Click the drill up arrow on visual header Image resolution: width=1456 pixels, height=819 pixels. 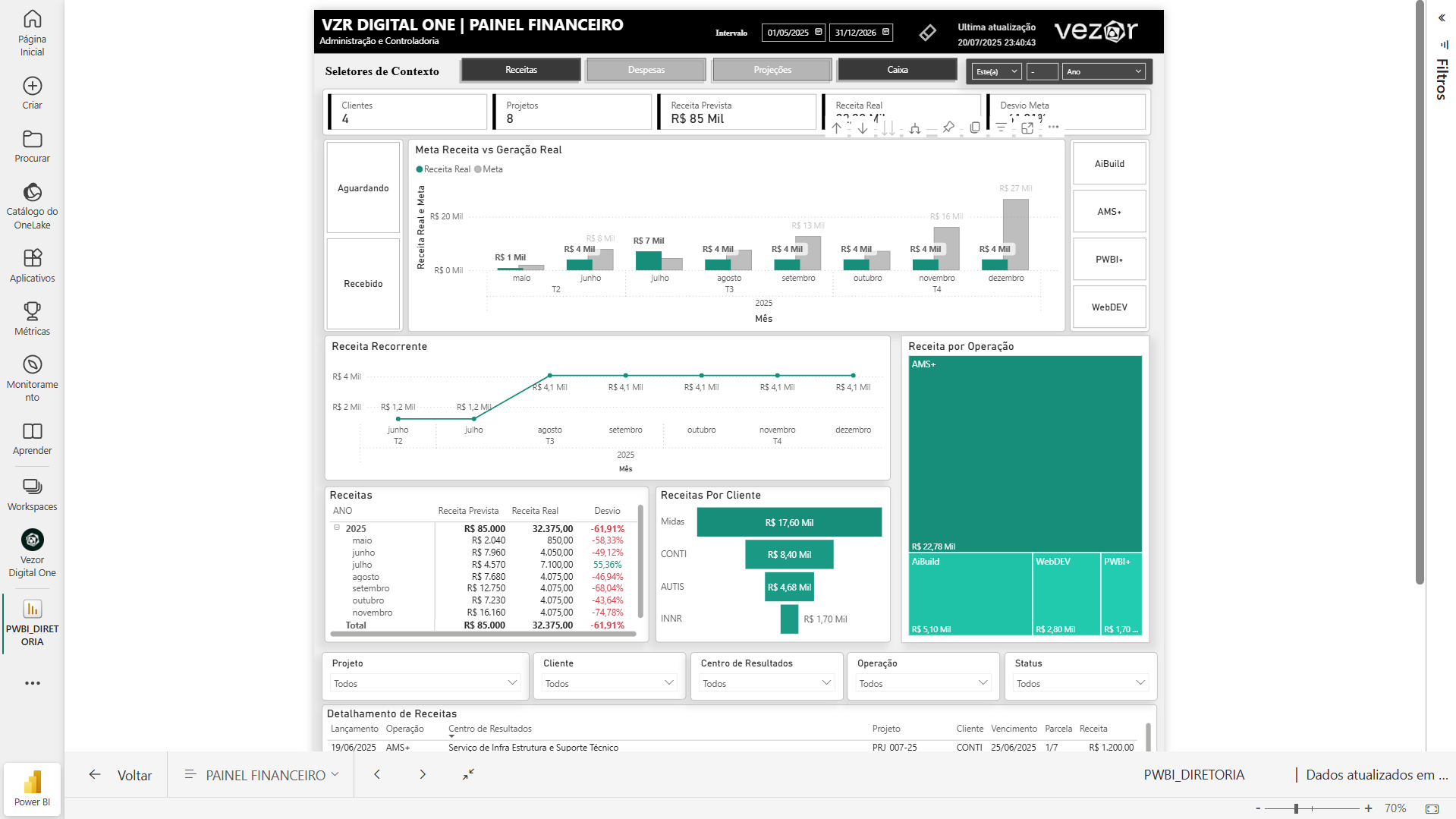click(836, 128)
